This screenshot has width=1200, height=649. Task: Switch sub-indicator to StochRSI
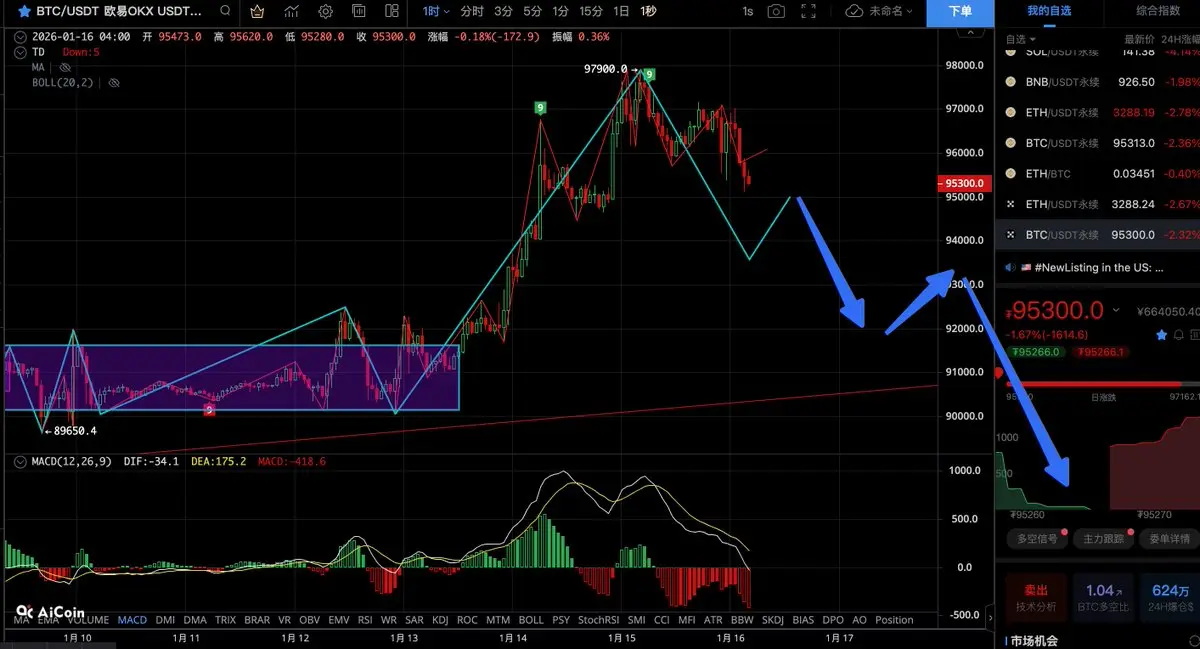point(598,620)
